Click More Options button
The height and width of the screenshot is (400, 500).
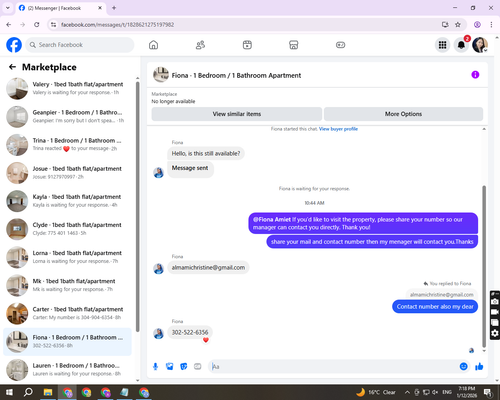pos(403,114)
